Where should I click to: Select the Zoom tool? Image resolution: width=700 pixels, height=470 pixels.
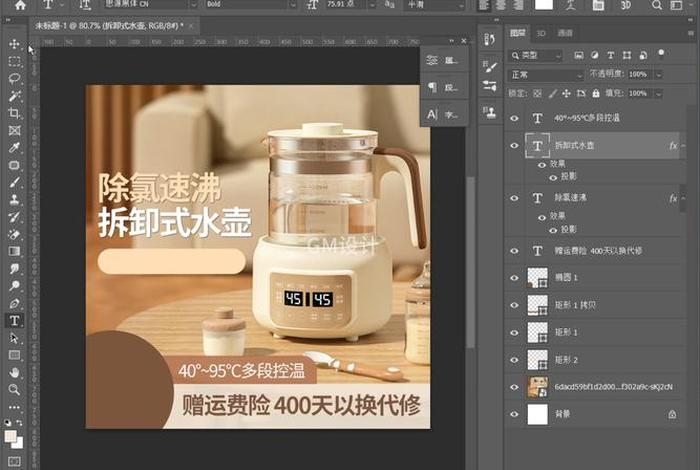[x=15, y=389]
